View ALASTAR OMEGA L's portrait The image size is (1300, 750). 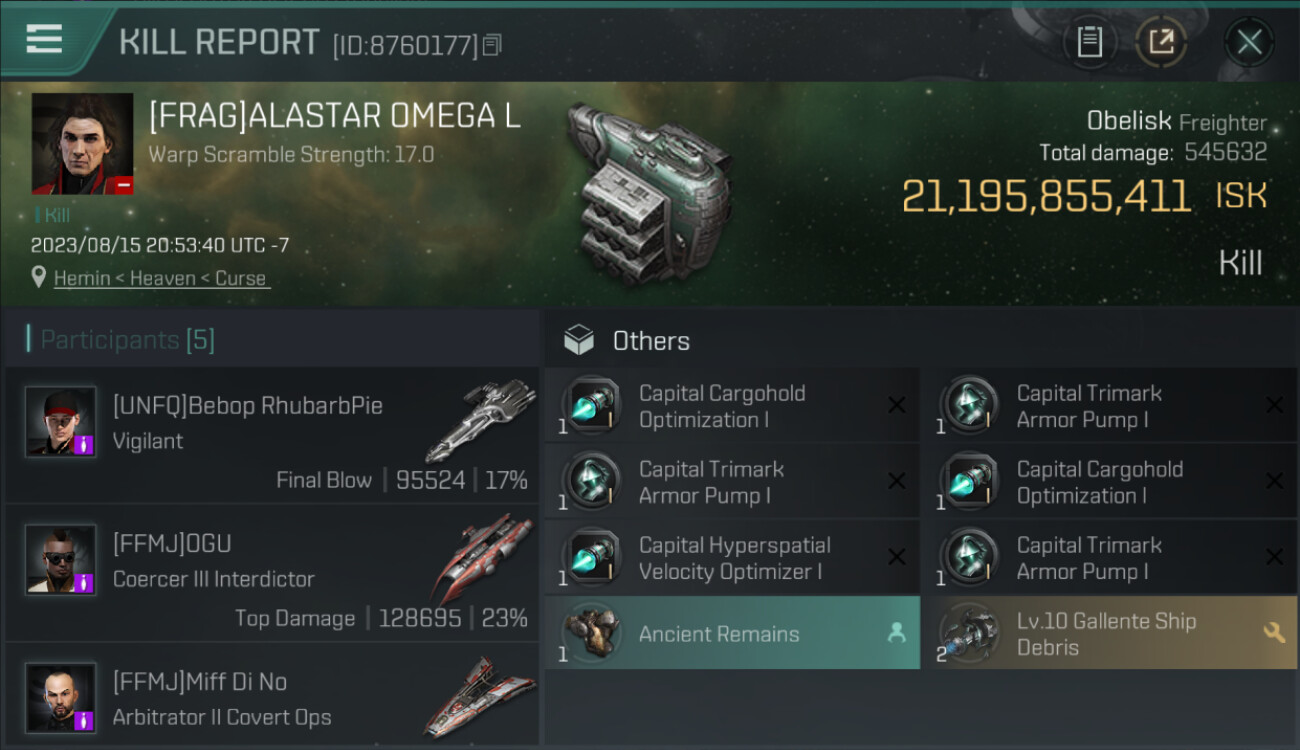click(82, 143)
